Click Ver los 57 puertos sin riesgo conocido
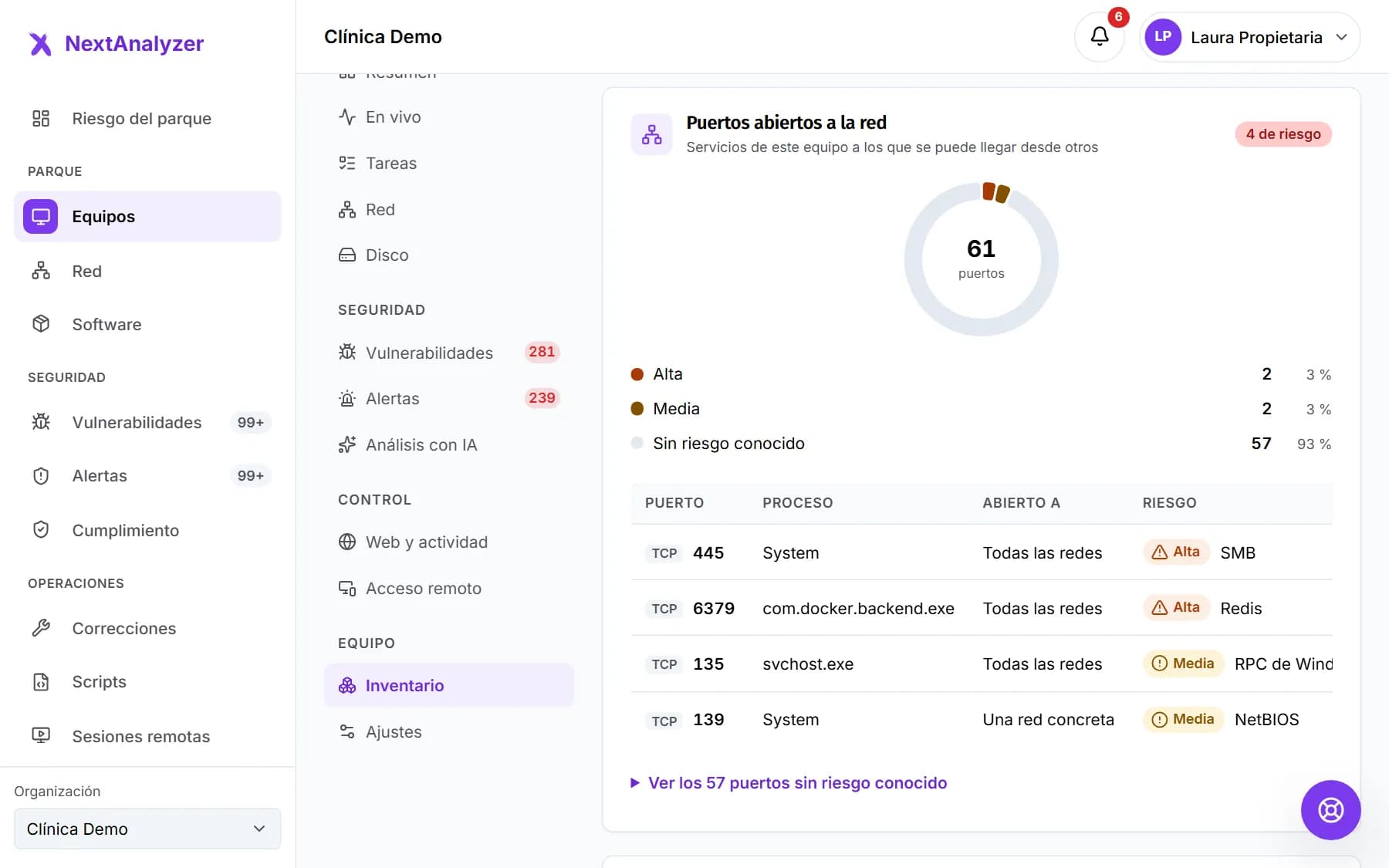 coord(798,783)
